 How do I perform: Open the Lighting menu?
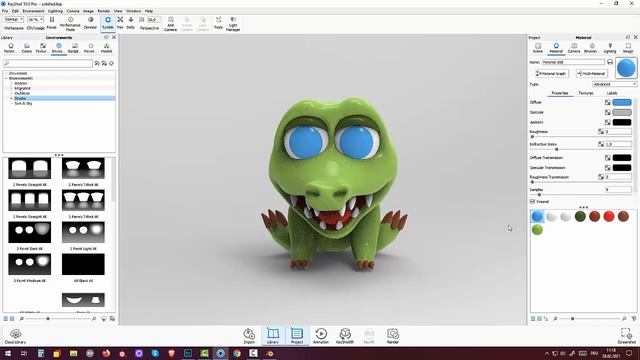click(55, 11)
